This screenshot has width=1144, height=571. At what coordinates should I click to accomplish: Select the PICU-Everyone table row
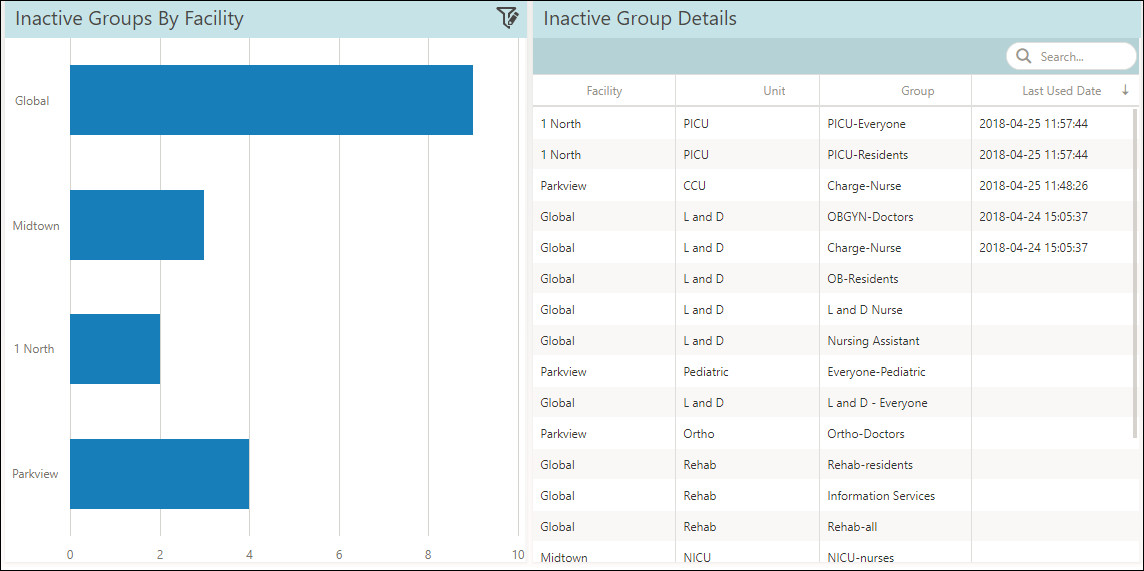(x=832, y=124)
